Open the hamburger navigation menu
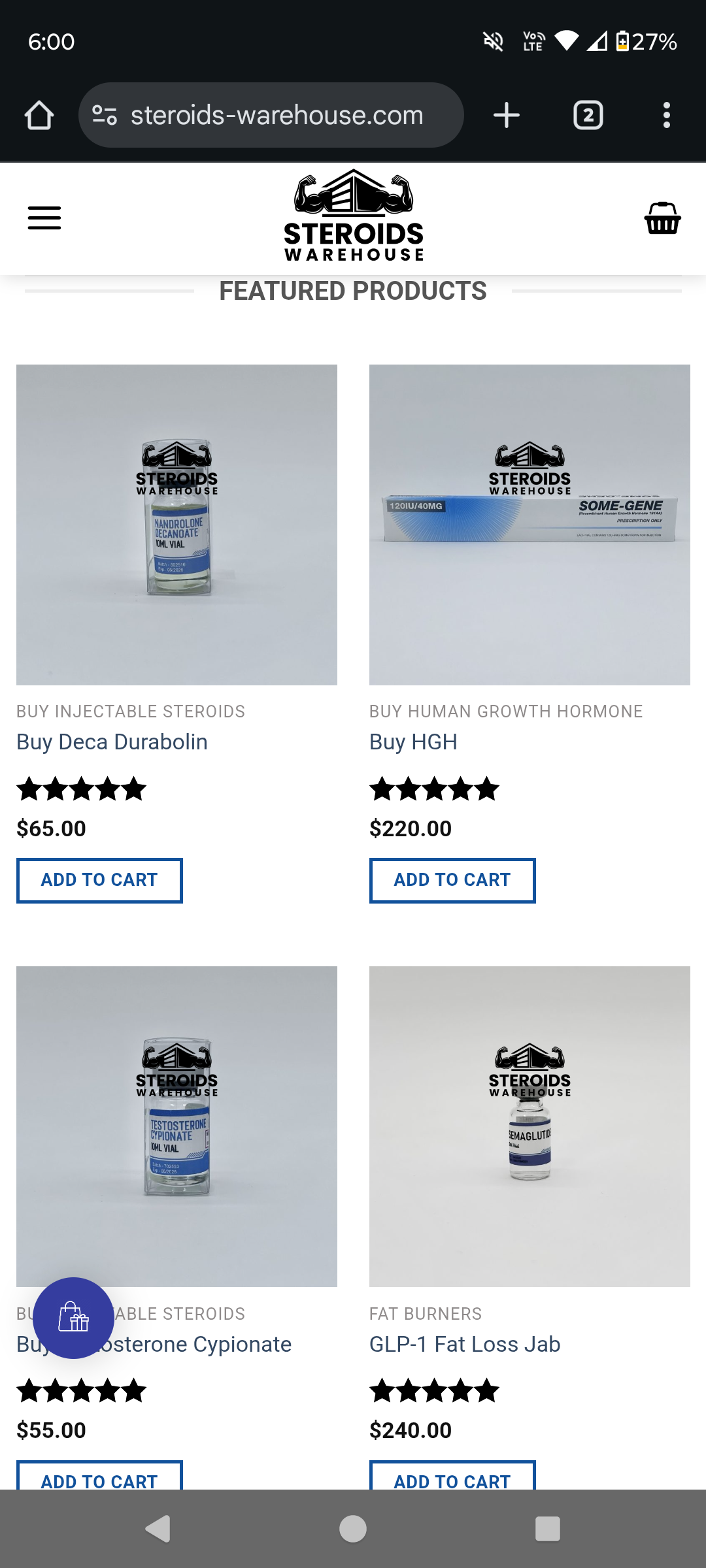706x1568 pixels. (x=44, y=218)
